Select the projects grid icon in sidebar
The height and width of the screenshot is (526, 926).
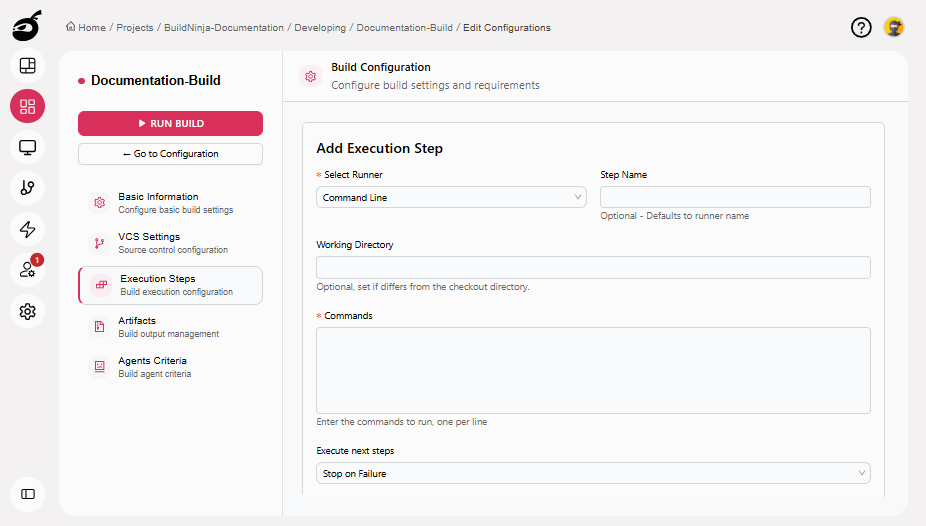pyautogui.click(x=28, y=107)
